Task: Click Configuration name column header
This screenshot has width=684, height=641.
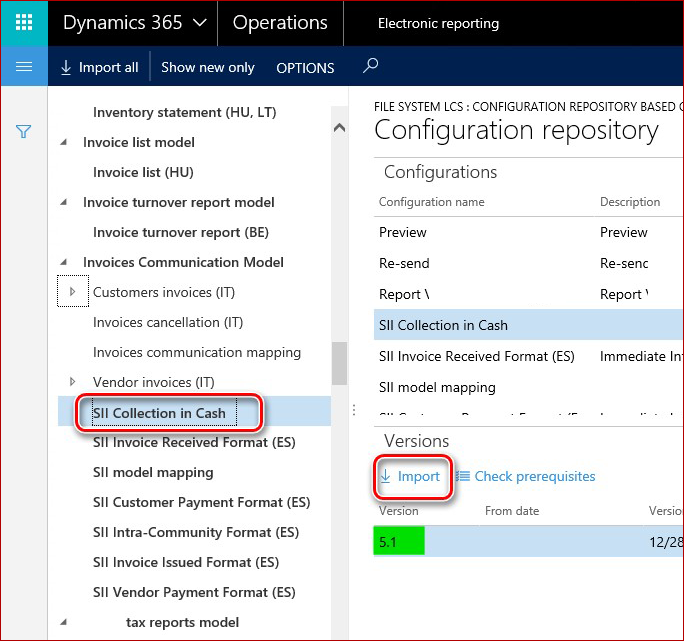Action: [x=431, y=202]
